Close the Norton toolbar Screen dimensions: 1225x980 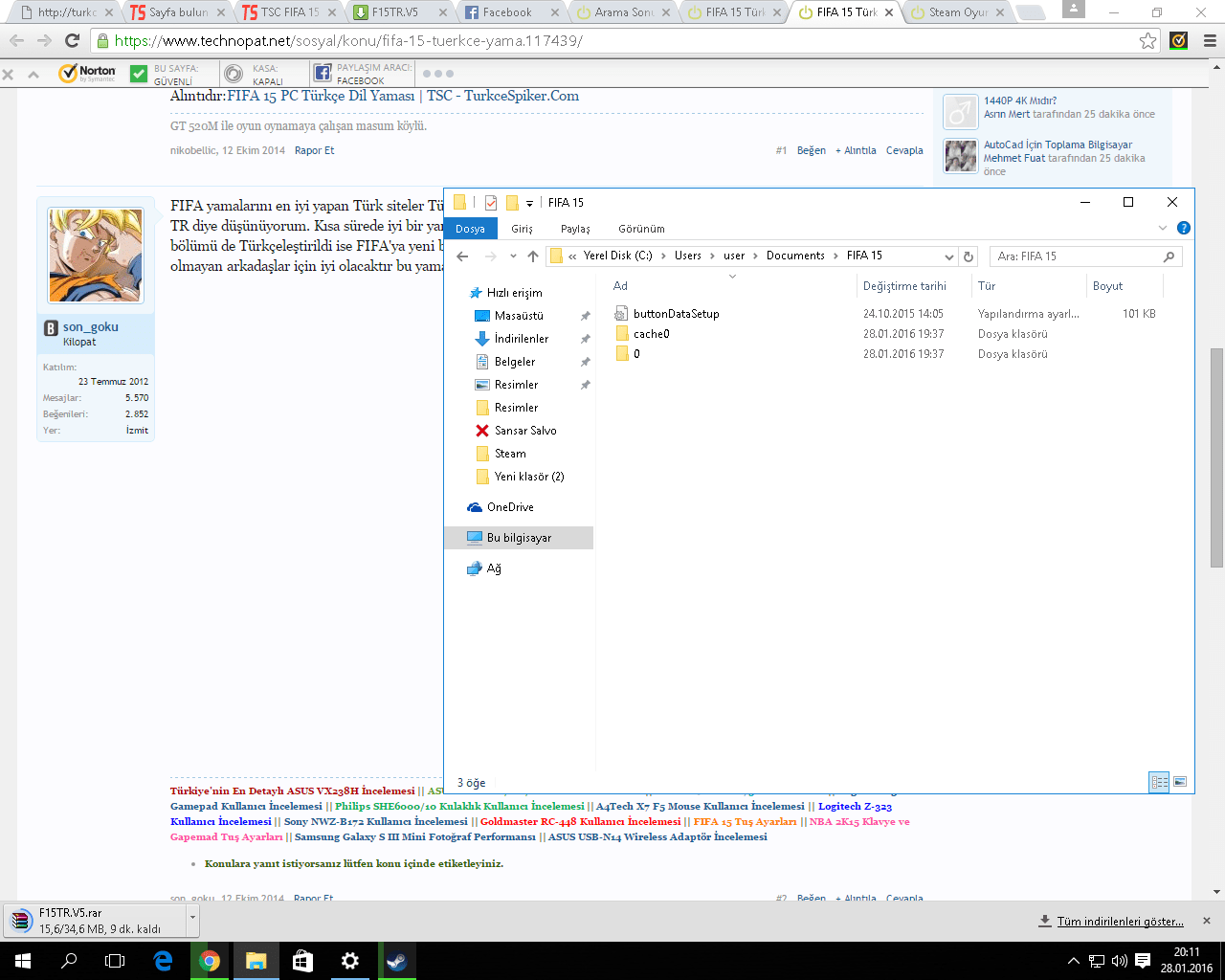[8, 74]
